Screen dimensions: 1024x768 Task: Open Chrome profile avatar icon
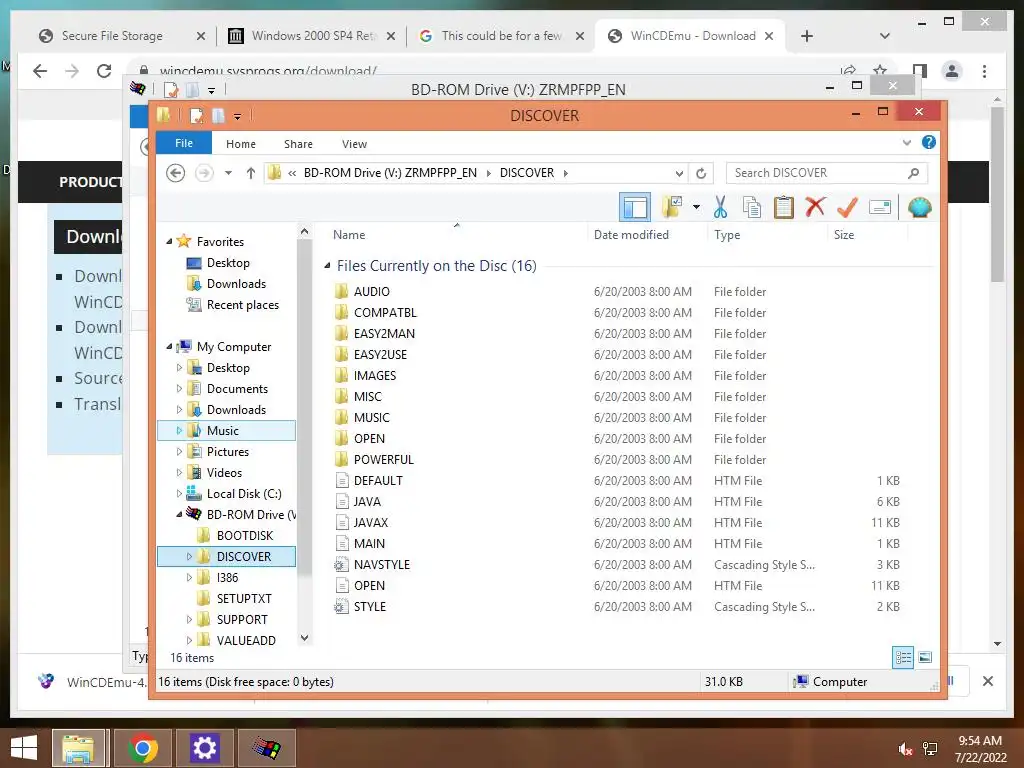coord(952,71)
